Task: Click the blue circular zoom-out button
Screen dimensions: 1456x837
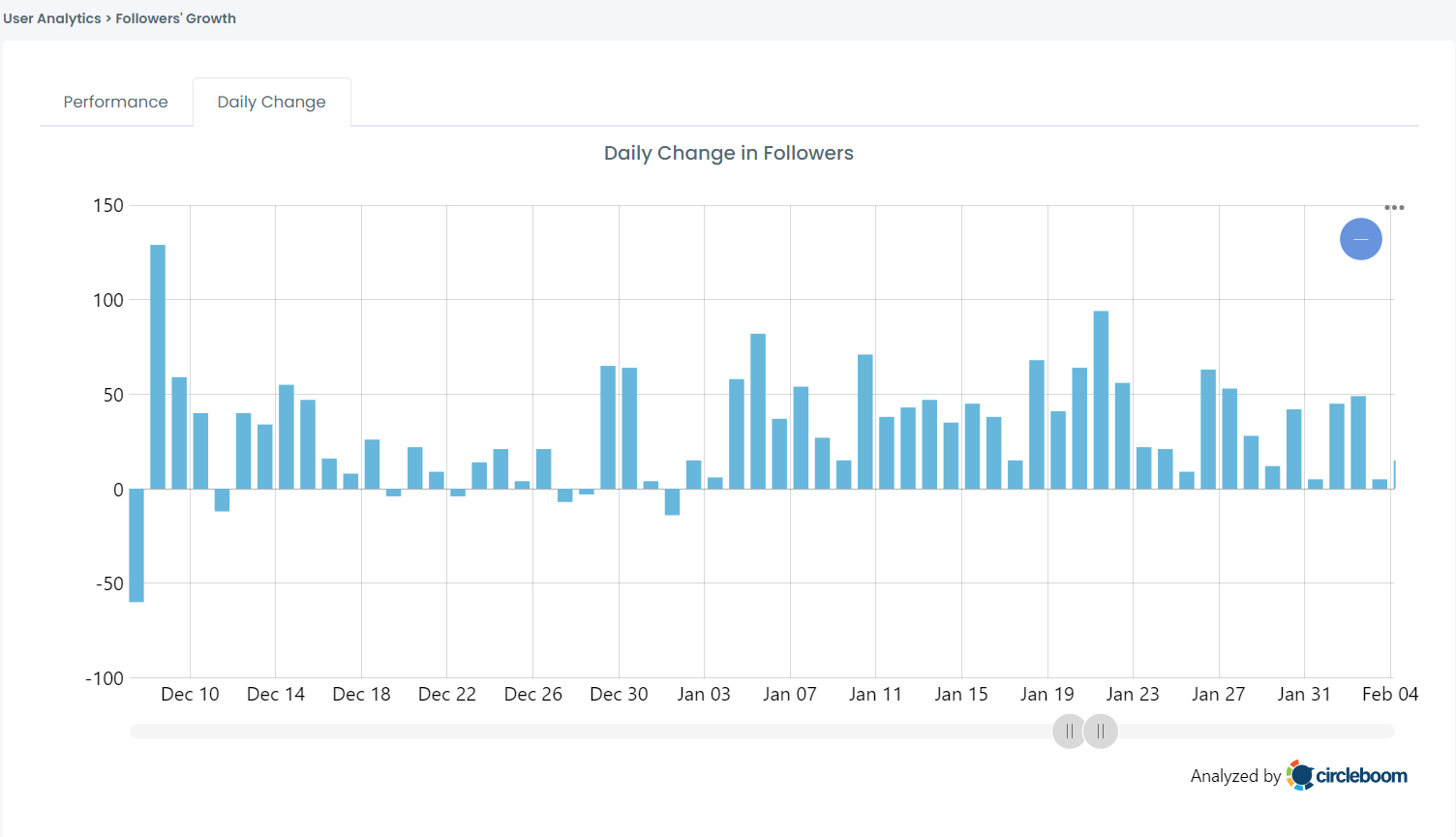Action: pos(1360,239)
